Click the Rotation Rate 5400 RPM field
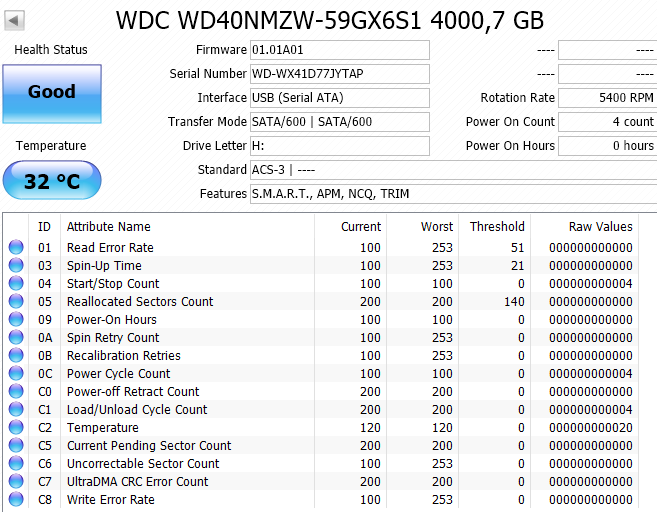This screenshot has width=657, height=512. pos(607,98)
